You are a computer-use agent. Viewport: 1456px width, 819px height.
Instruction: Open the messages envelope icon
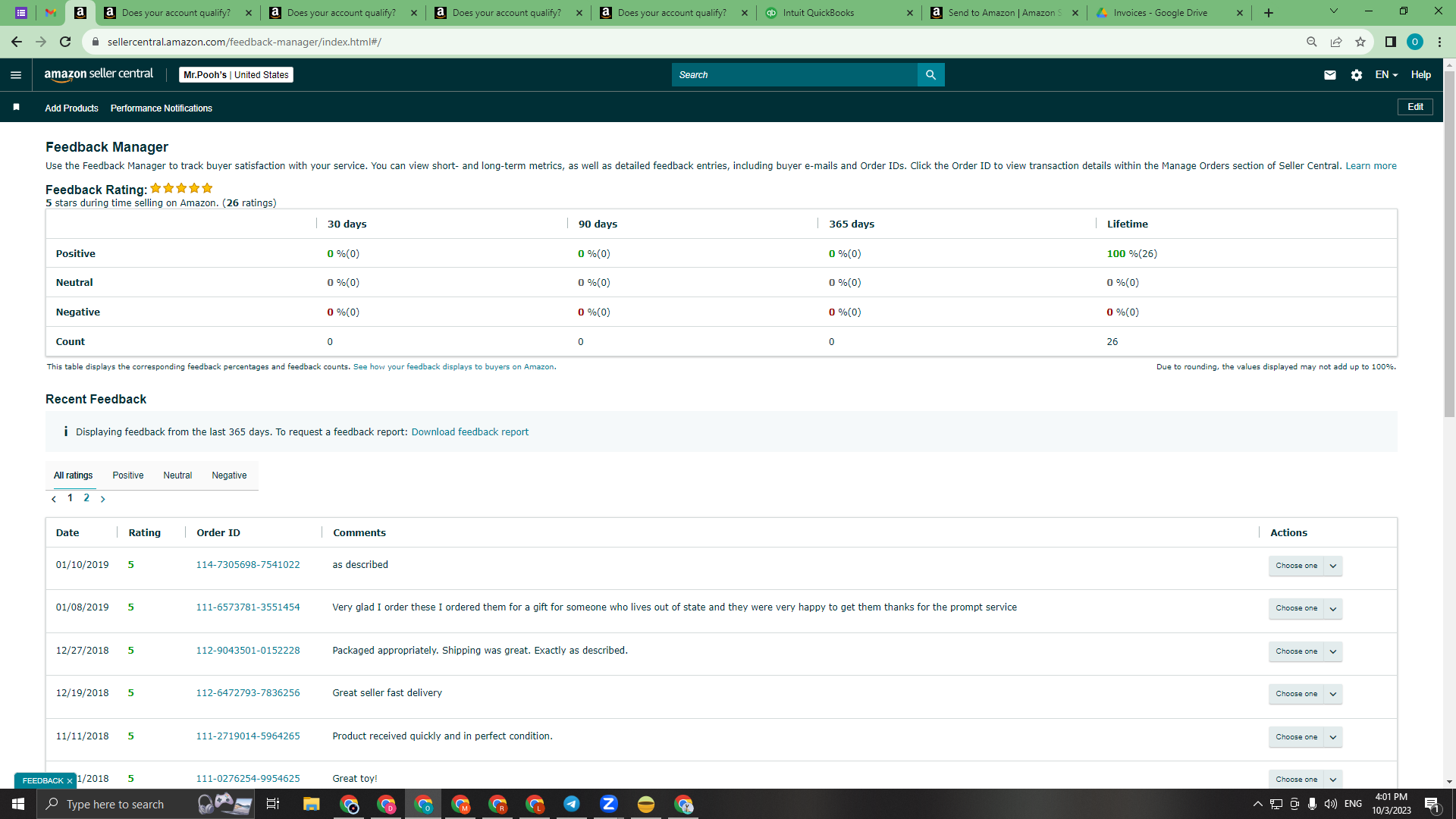point(1329,74)
